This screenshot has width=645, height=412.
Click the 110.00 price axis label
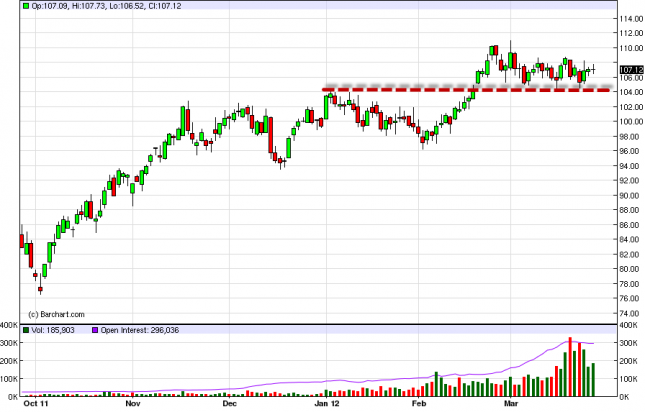[x=631, y=48]
